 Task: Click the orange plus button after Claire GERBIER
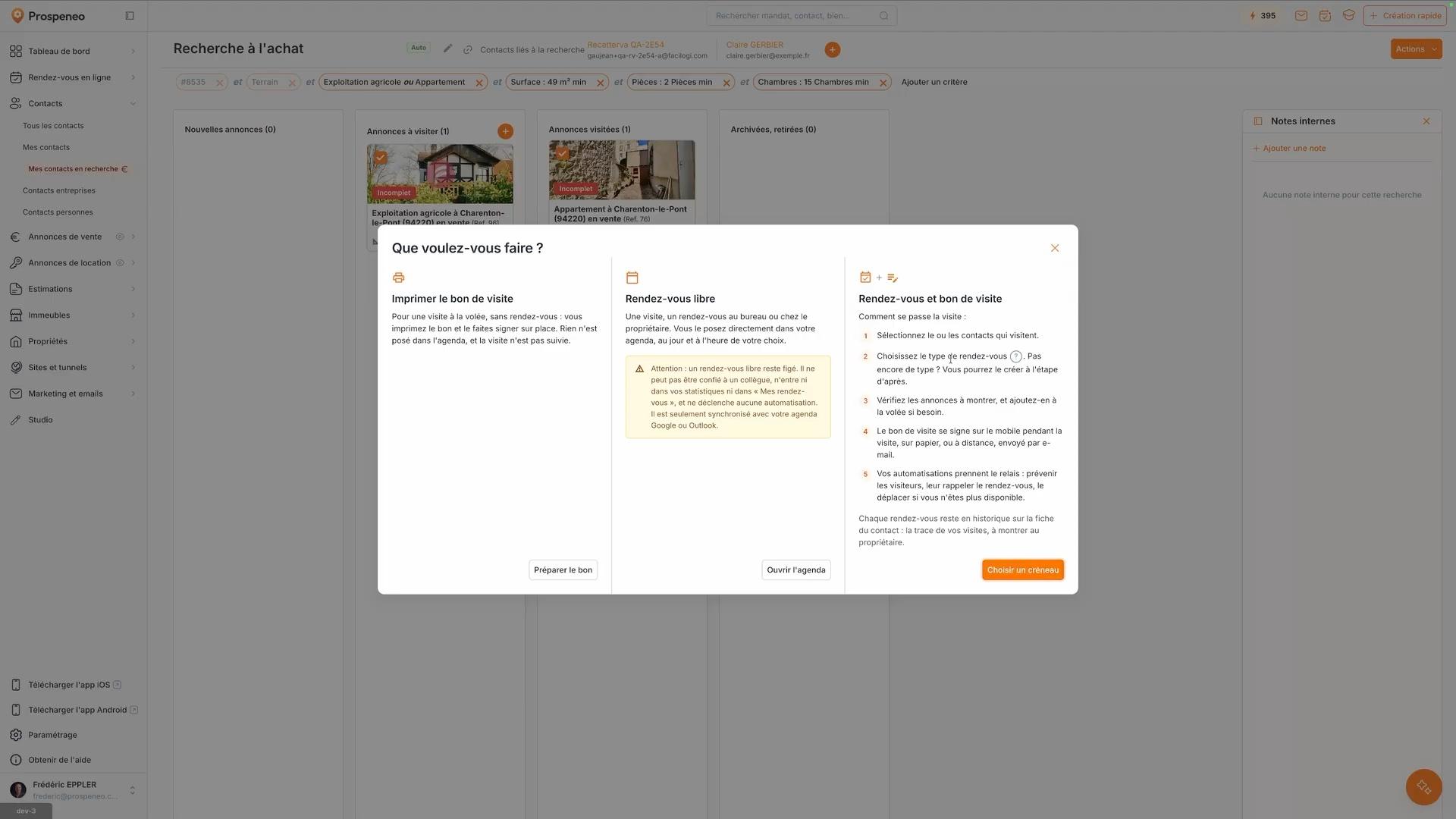(x=832, y=50)
